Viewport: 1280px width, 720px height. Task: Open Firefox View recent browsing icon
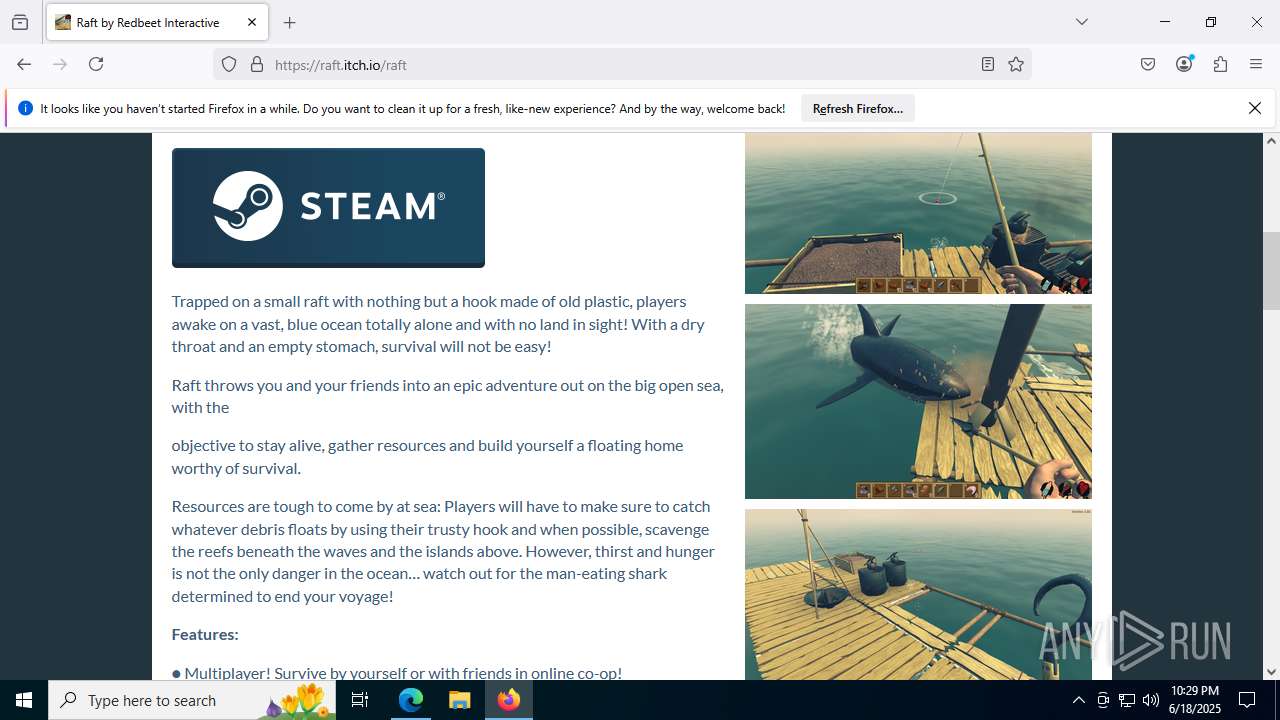pos(20,22)
